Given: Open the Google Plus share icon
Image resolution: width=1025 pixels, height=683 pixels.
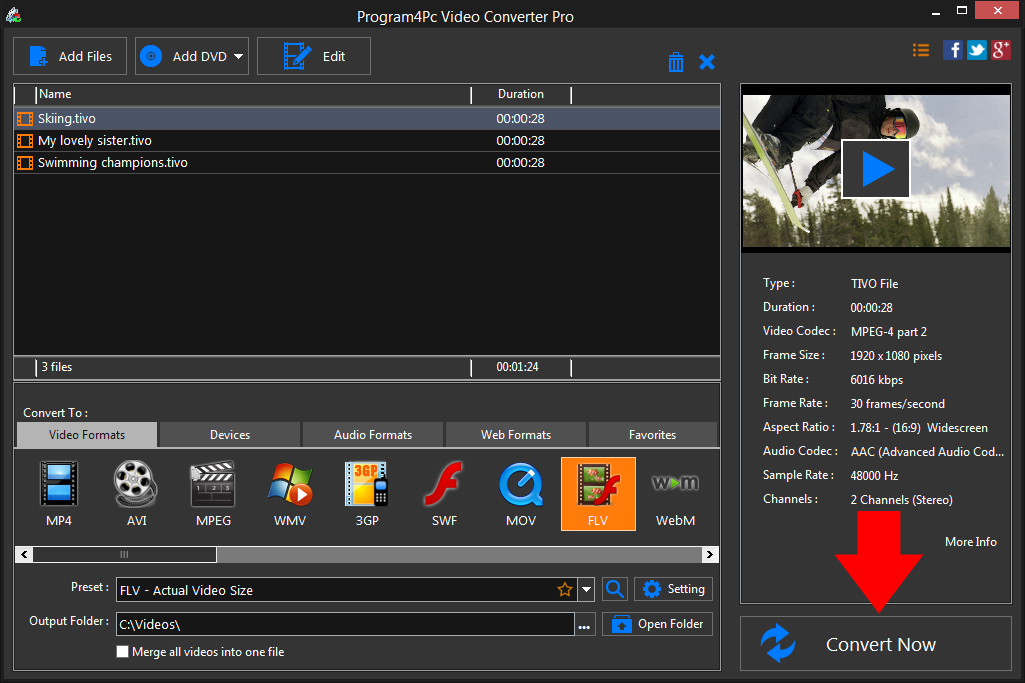Looking at the screenshot, I should 1001,50.
